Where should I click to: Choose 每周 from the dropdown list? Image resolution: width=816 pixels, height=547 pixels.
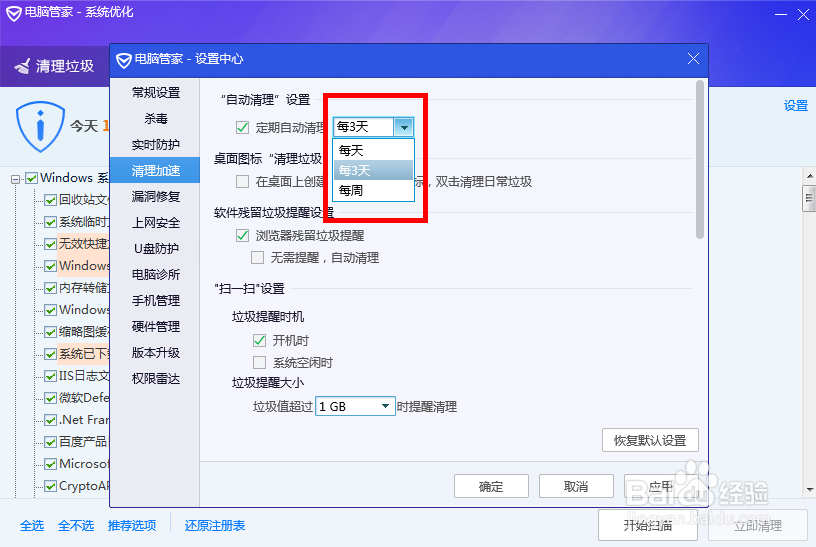pos(374,190)
